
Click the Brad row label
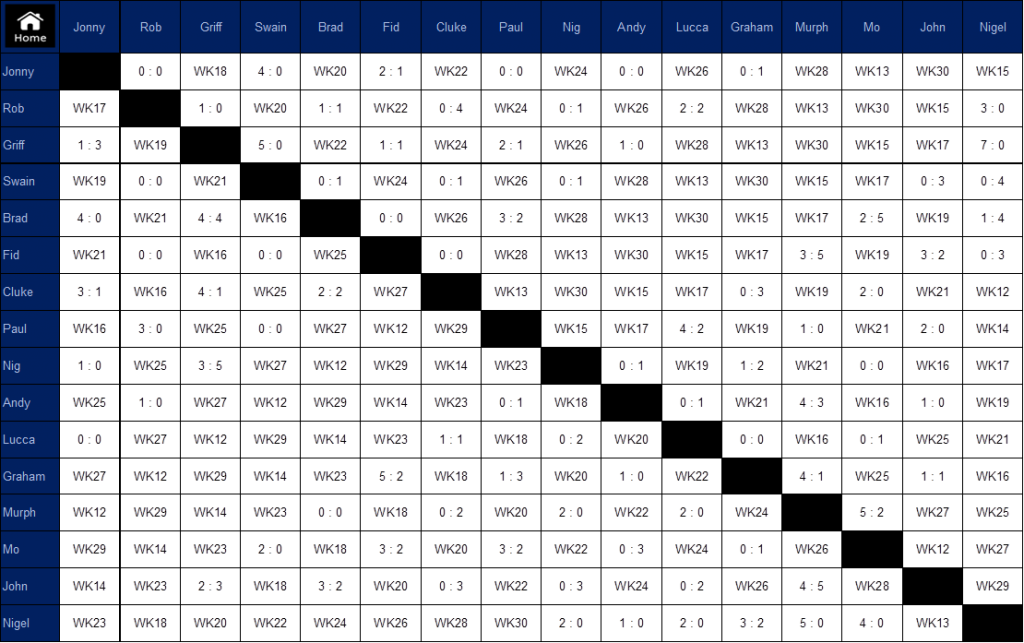tap(30, 218)
